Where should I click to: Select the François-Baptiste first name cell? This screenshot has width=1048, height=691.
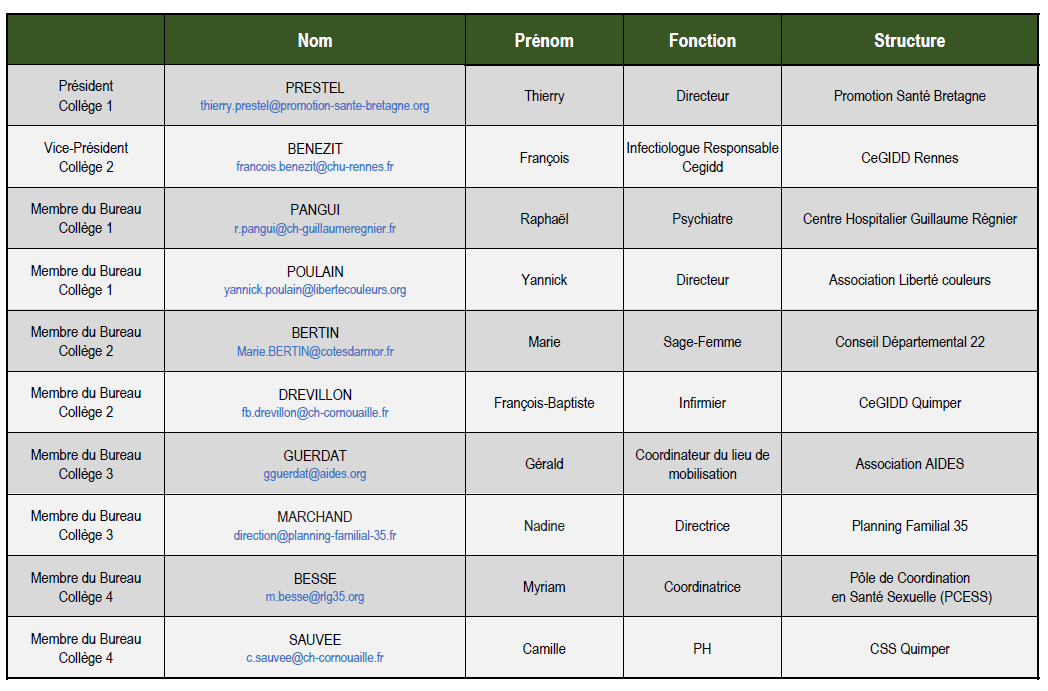point(544,402)
